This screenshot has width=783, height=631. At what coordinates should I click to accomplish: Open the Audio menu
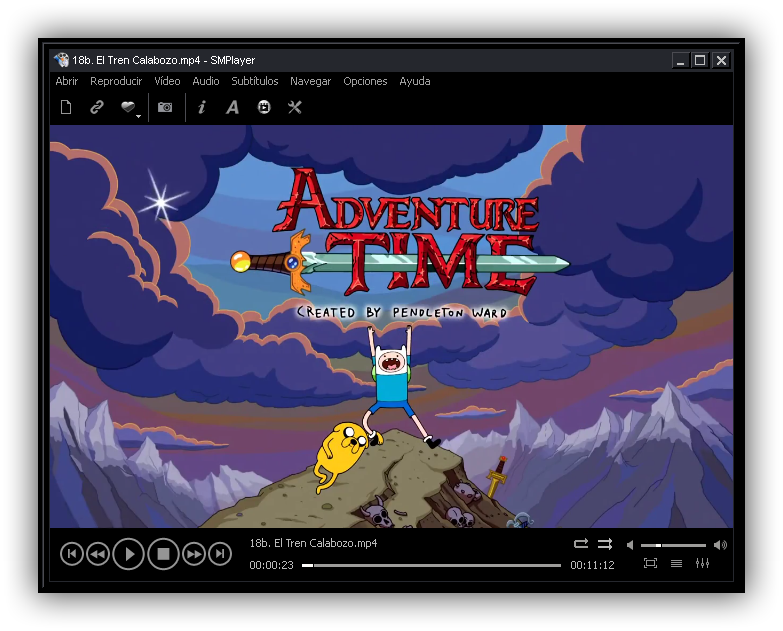pos(206,81)
